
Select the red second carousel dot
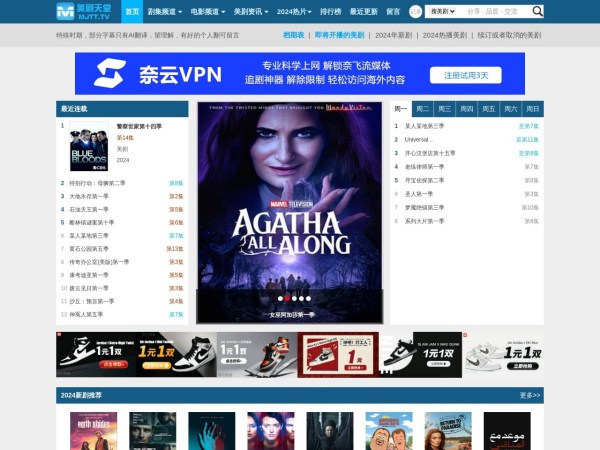287,298
